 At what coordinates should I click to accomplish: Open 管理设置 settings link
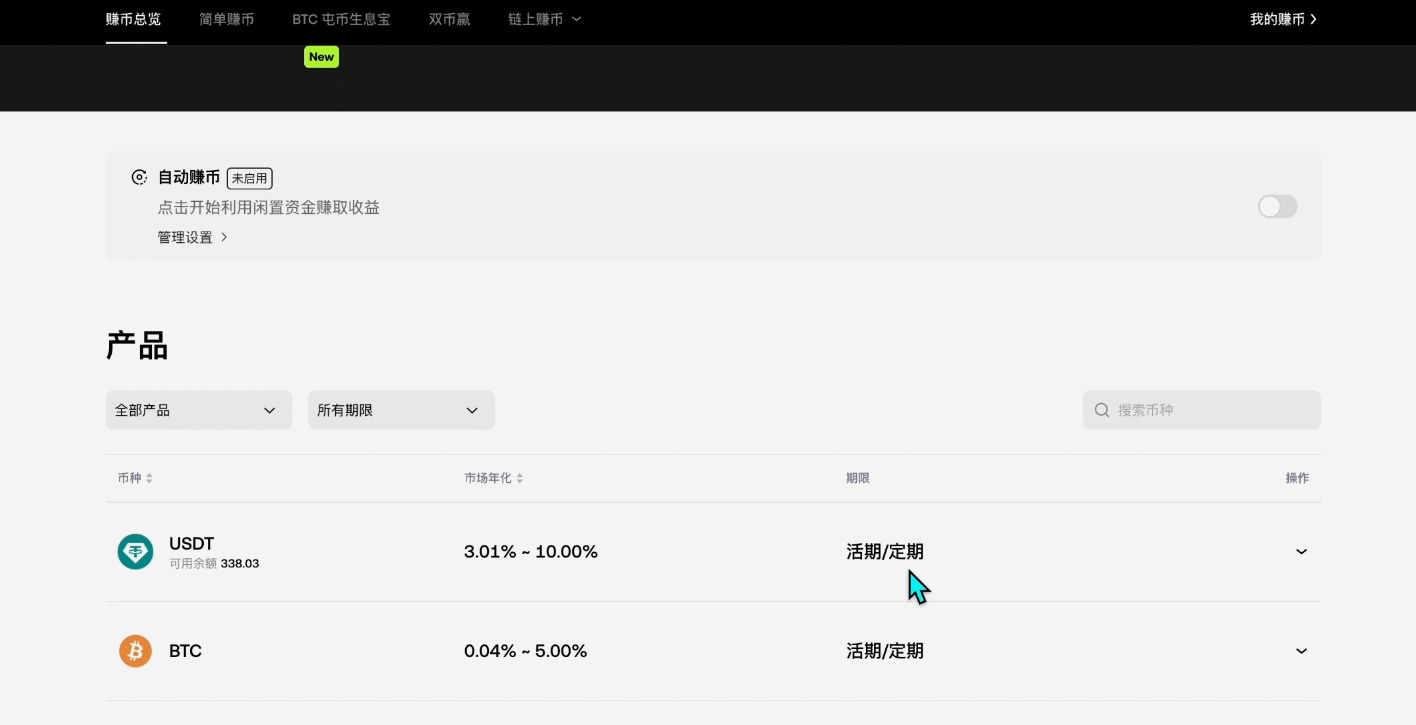click(184, 237)
